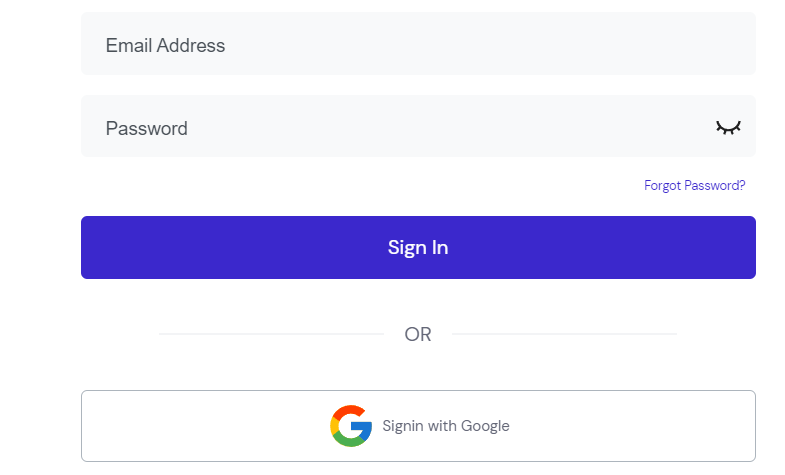The image size is (785, 475).
Task: Choose Signin with Google button
Action: (418, 426)
